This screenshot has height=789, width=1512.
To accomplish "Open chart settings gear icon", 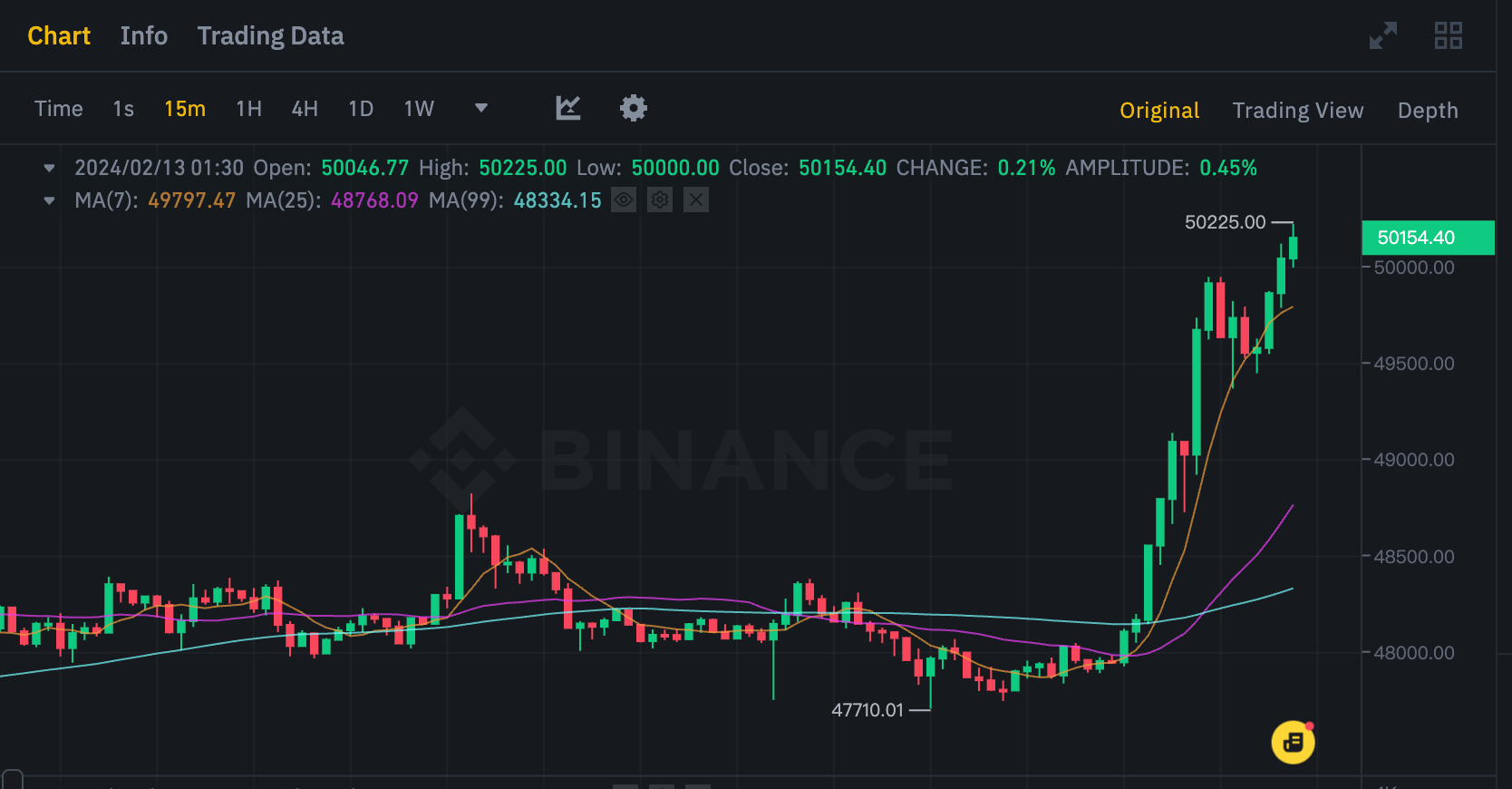I will click(x=633, y=109).
